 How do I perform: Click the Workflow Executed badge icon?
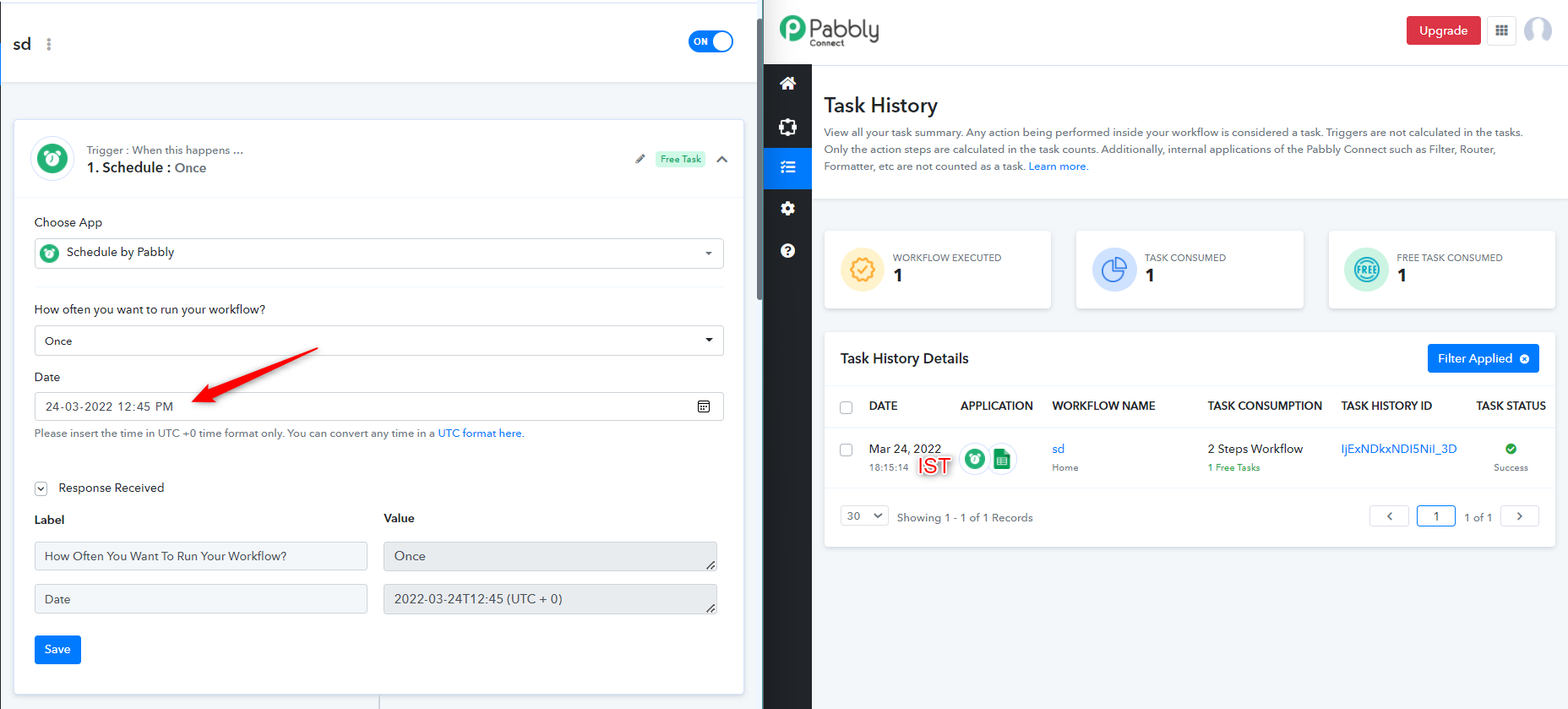click(x=863, y=270)
